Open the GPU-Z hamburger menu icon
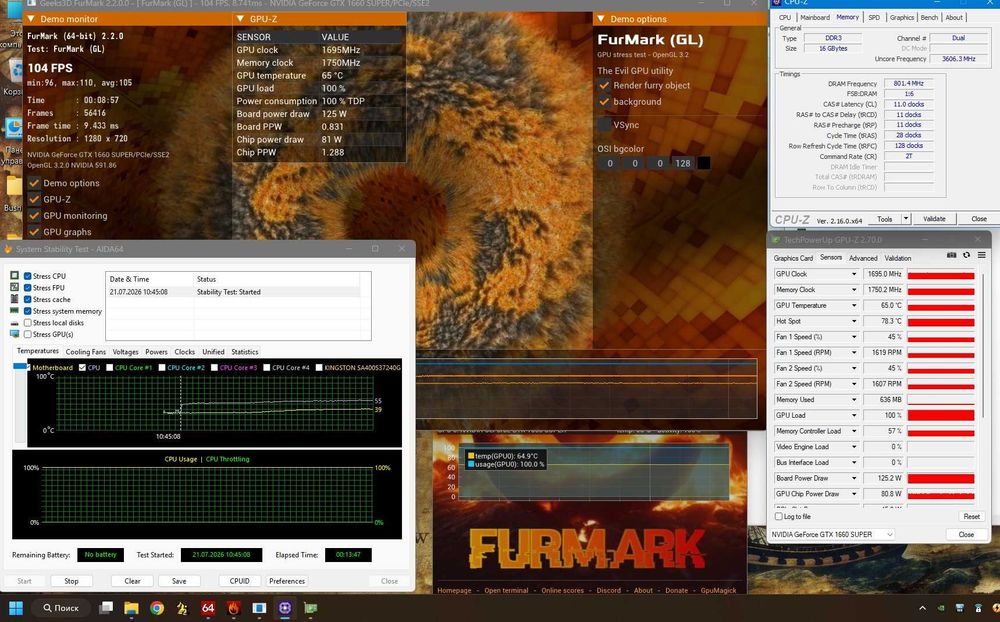The image size is (1000, 622). [982, 255]
